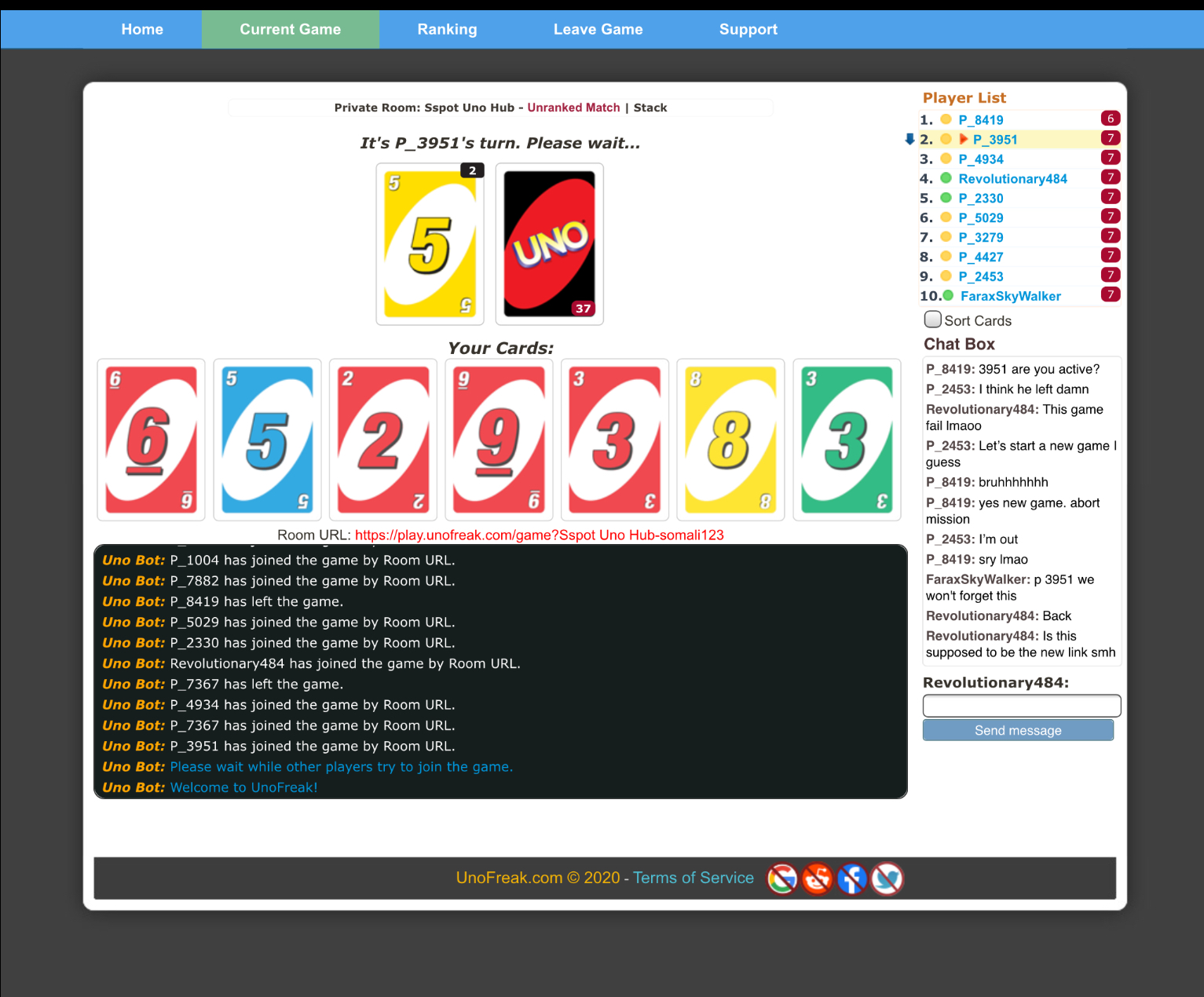Click the room URL link

[x=539, y=535]
